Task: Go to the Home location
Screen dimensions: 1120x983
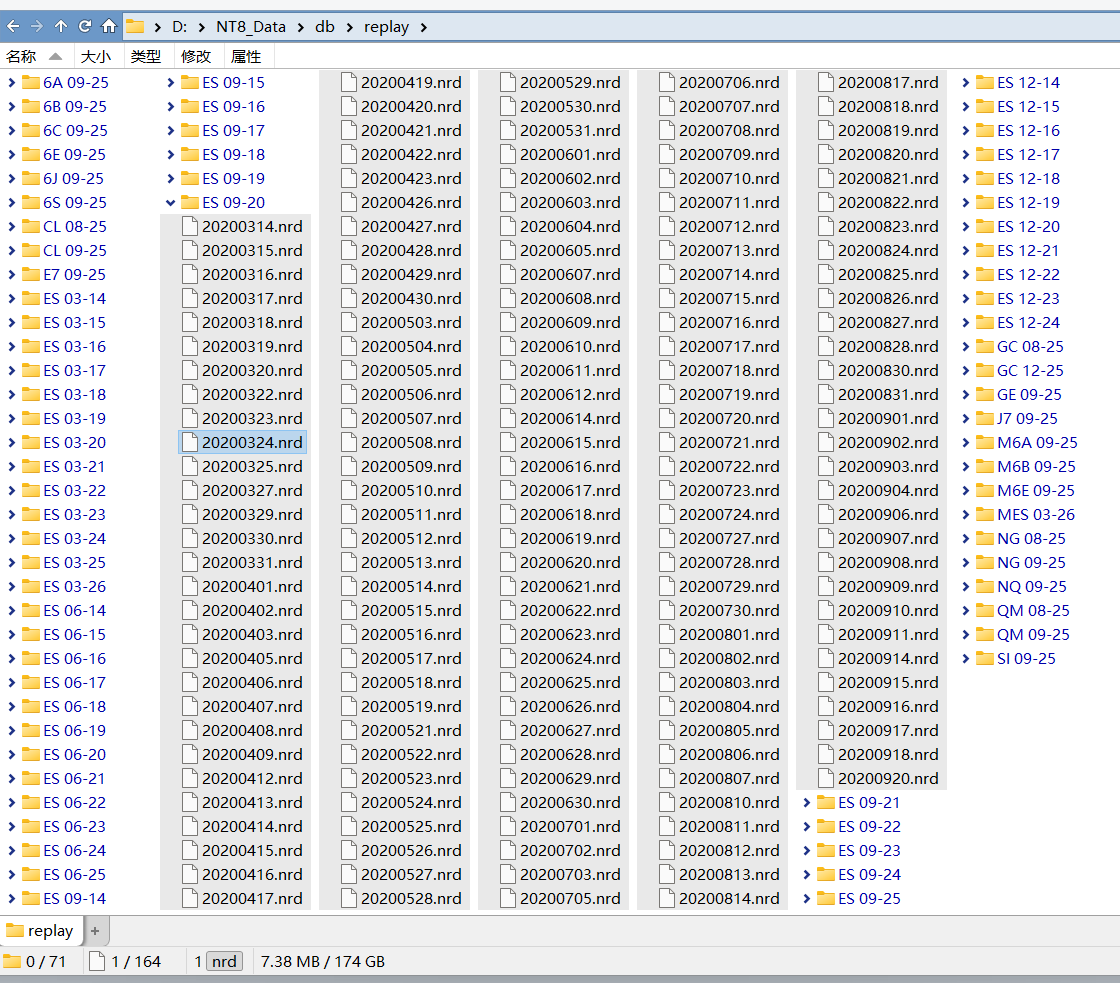Action: [109, 26]
